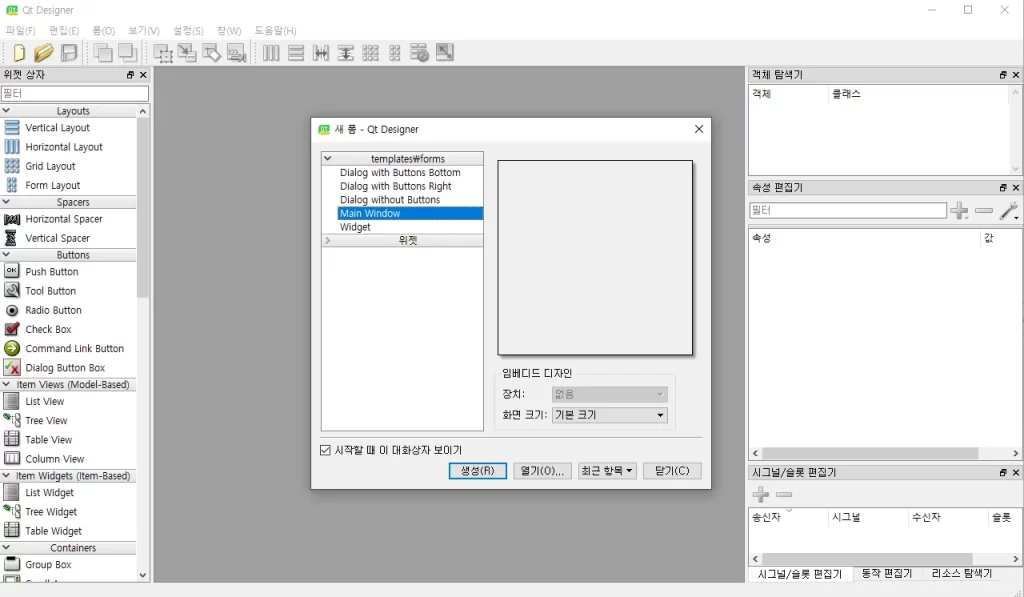This screenshot has width=1024, height=597.
Task: Click the 닫기(C) button
Action: pyautogui.click(x=672, y=471)
